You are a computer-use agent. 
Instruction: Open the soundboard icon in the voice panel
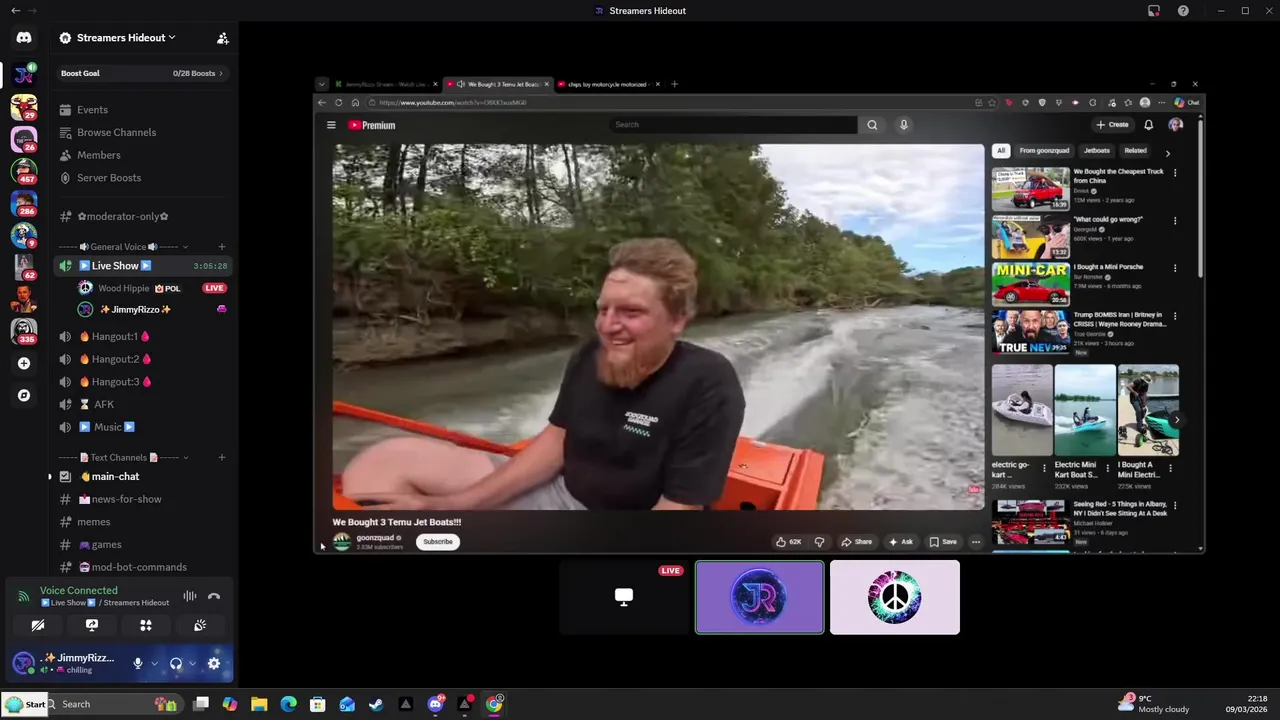click(x=200, y=625)
